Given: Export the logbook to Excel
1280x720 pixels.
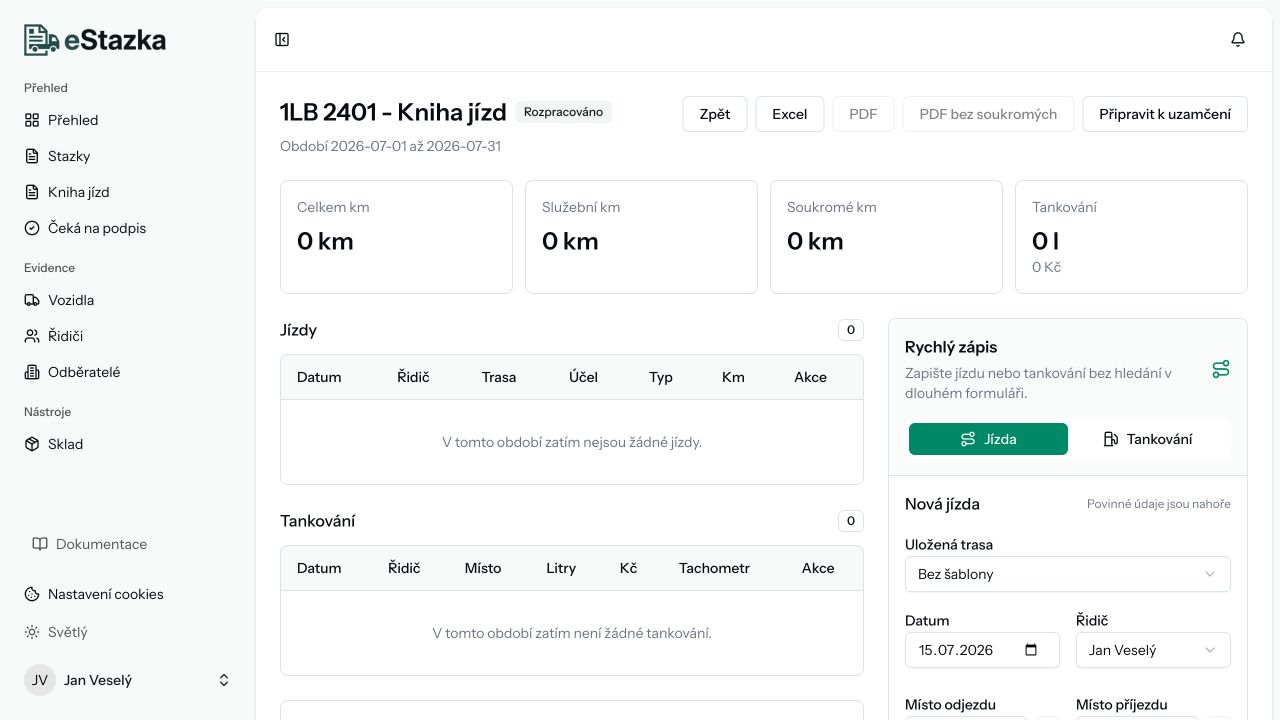Looking at the screenshot, I should [789, 114].
